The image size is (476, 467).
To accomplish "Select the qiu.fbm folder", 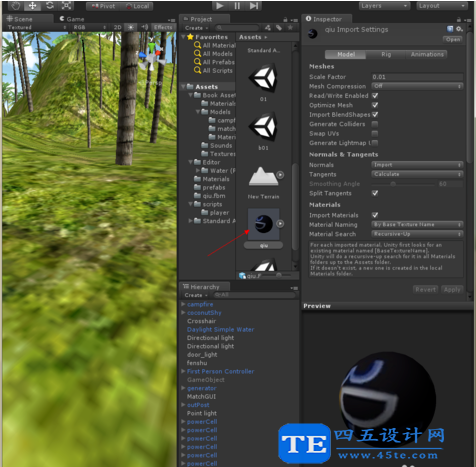I will click(x=210, y=196).
